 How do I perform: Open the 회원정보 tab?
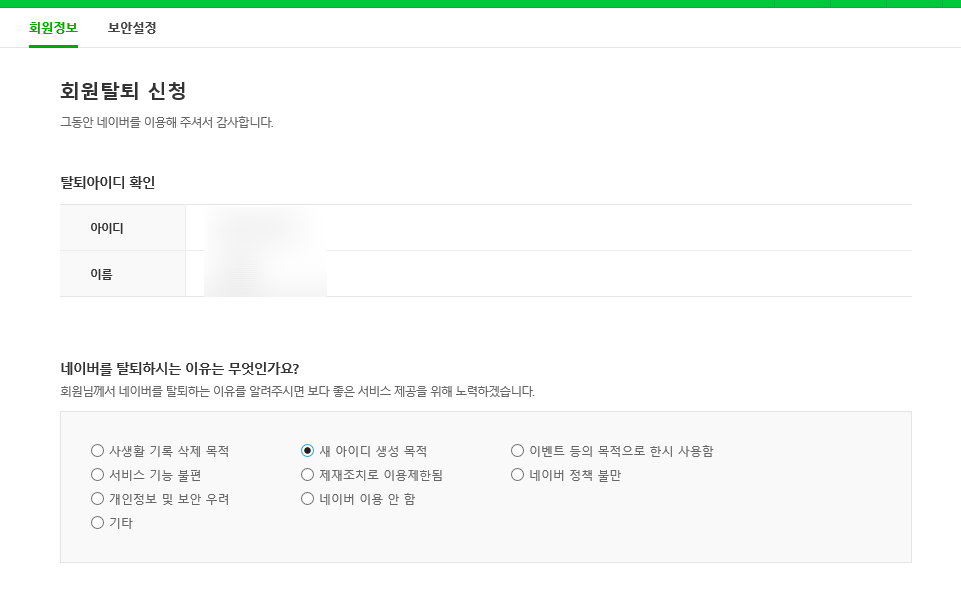click(53, 28)
